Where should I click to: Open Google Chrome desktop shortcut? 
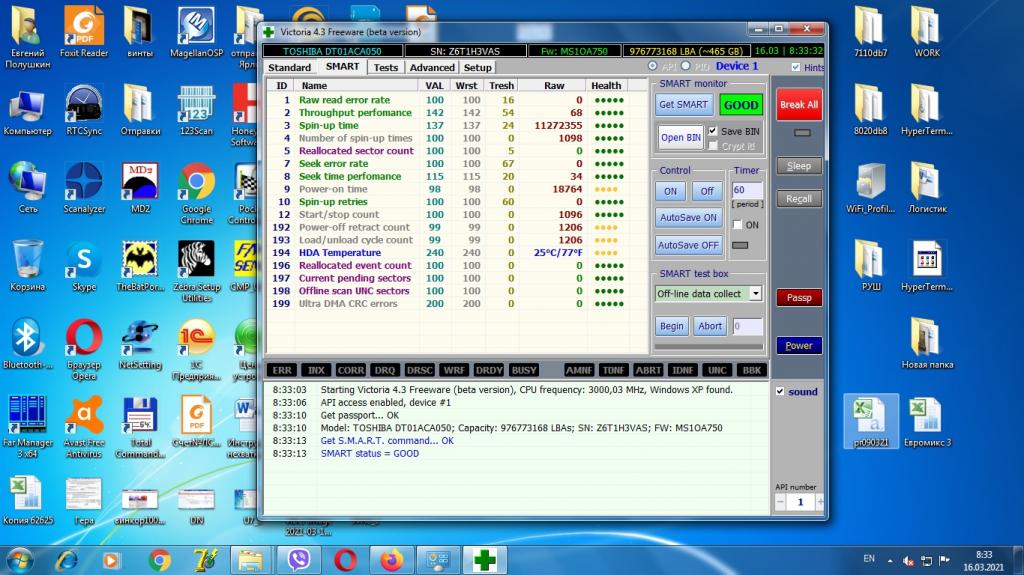click(196, 193)
